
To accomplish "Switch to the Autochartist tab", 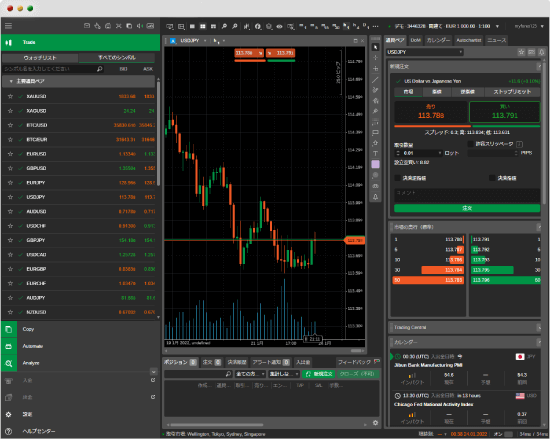I will tap(469, 40).
